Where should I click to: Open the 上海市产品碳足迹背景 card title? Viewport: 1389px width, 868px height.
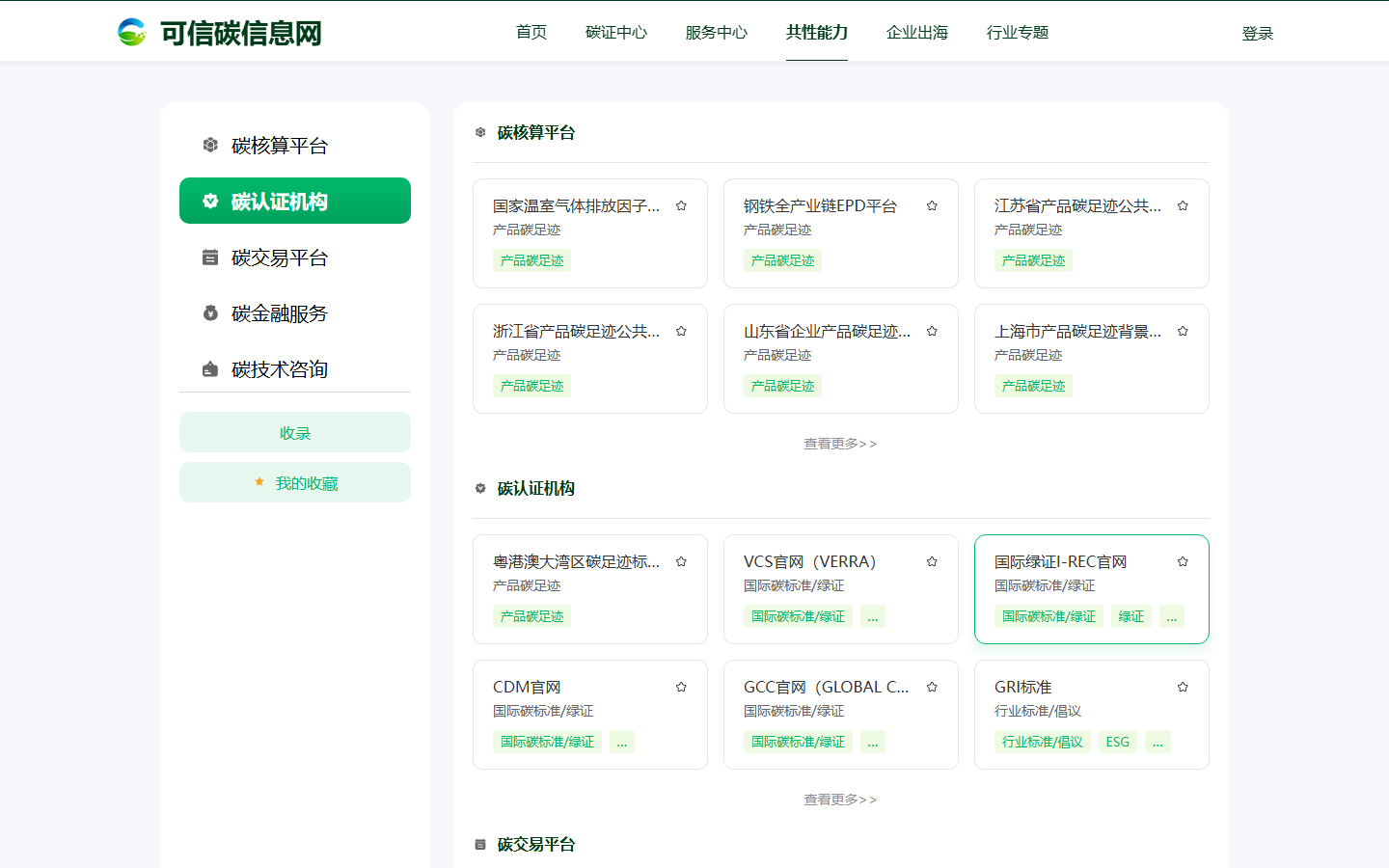pos(1078,331)
